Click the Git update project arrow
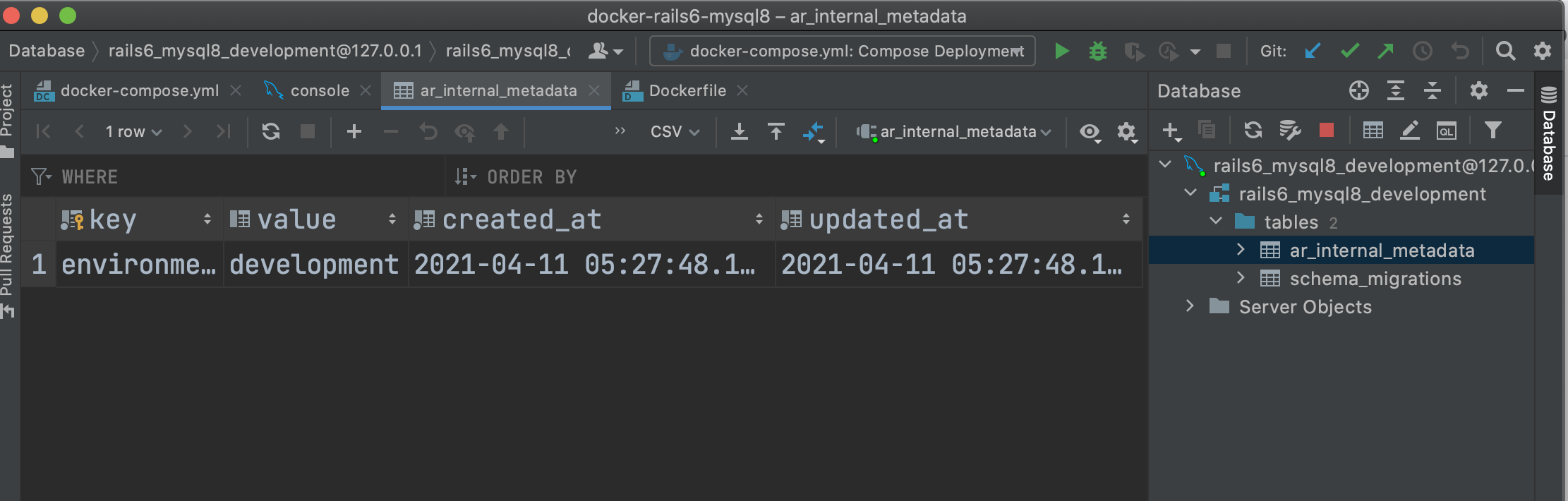The height and width of the screenshot is (501, 1568). (1313, 52)
